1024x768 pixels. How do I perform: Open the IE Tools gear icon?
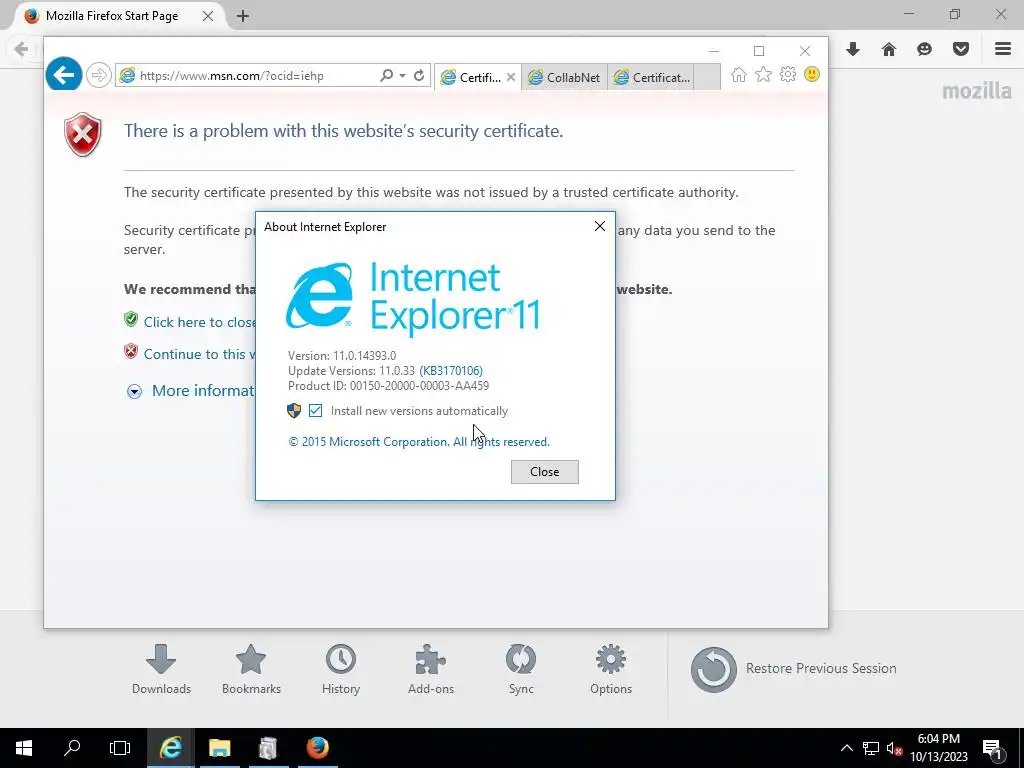point(788,74)
